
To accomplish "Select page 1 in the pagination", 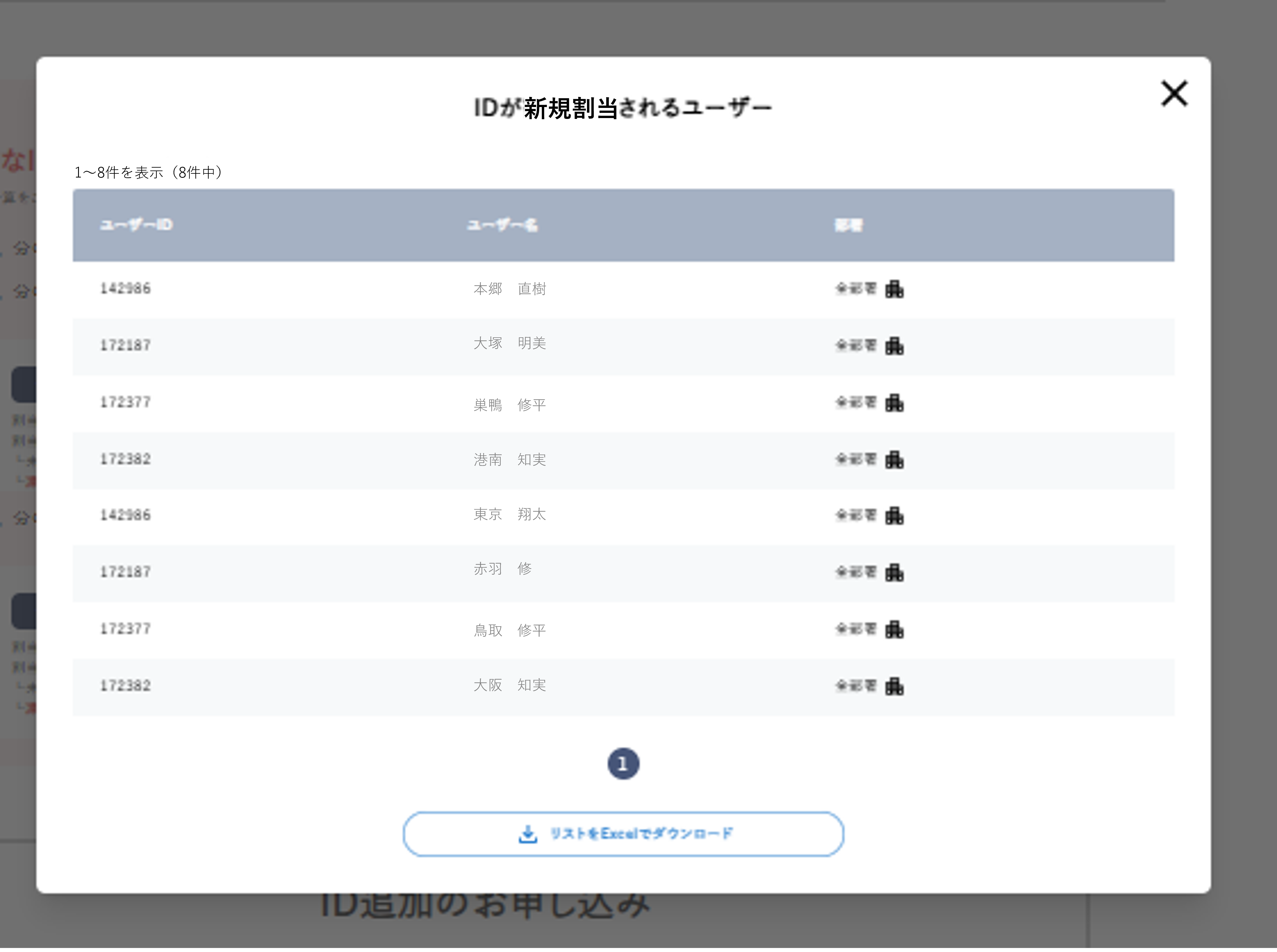I will [623, 763].
